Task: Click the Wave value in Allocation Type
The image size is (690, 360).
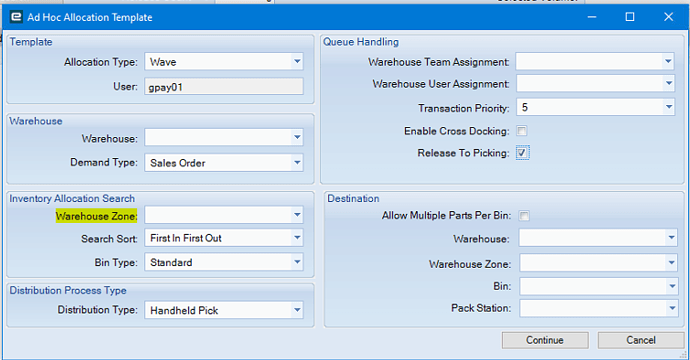Action: (163, 62)
